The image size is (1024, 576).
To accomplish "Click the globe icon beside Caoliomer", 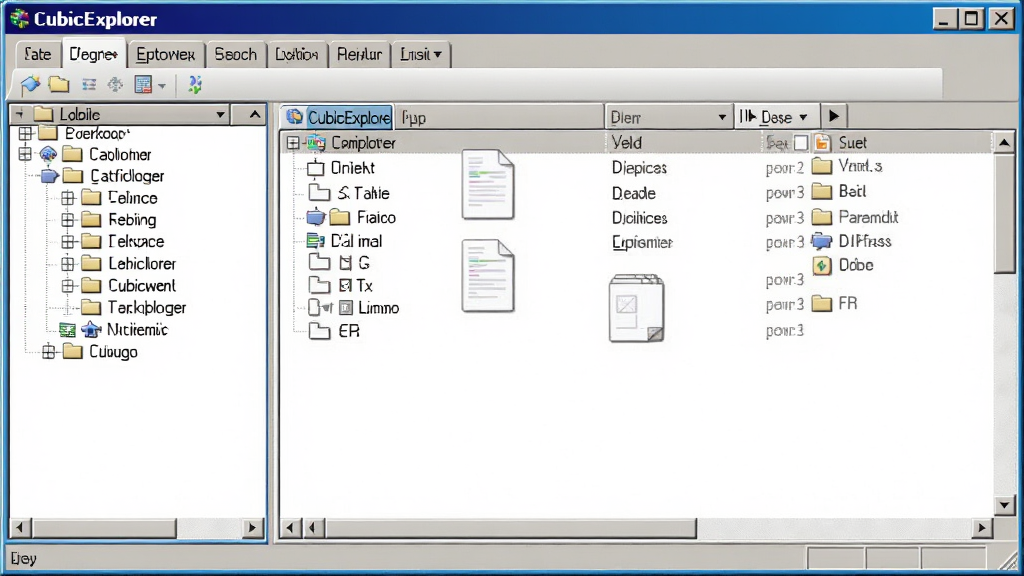I will pyautogui.click(x=48, y=154).
